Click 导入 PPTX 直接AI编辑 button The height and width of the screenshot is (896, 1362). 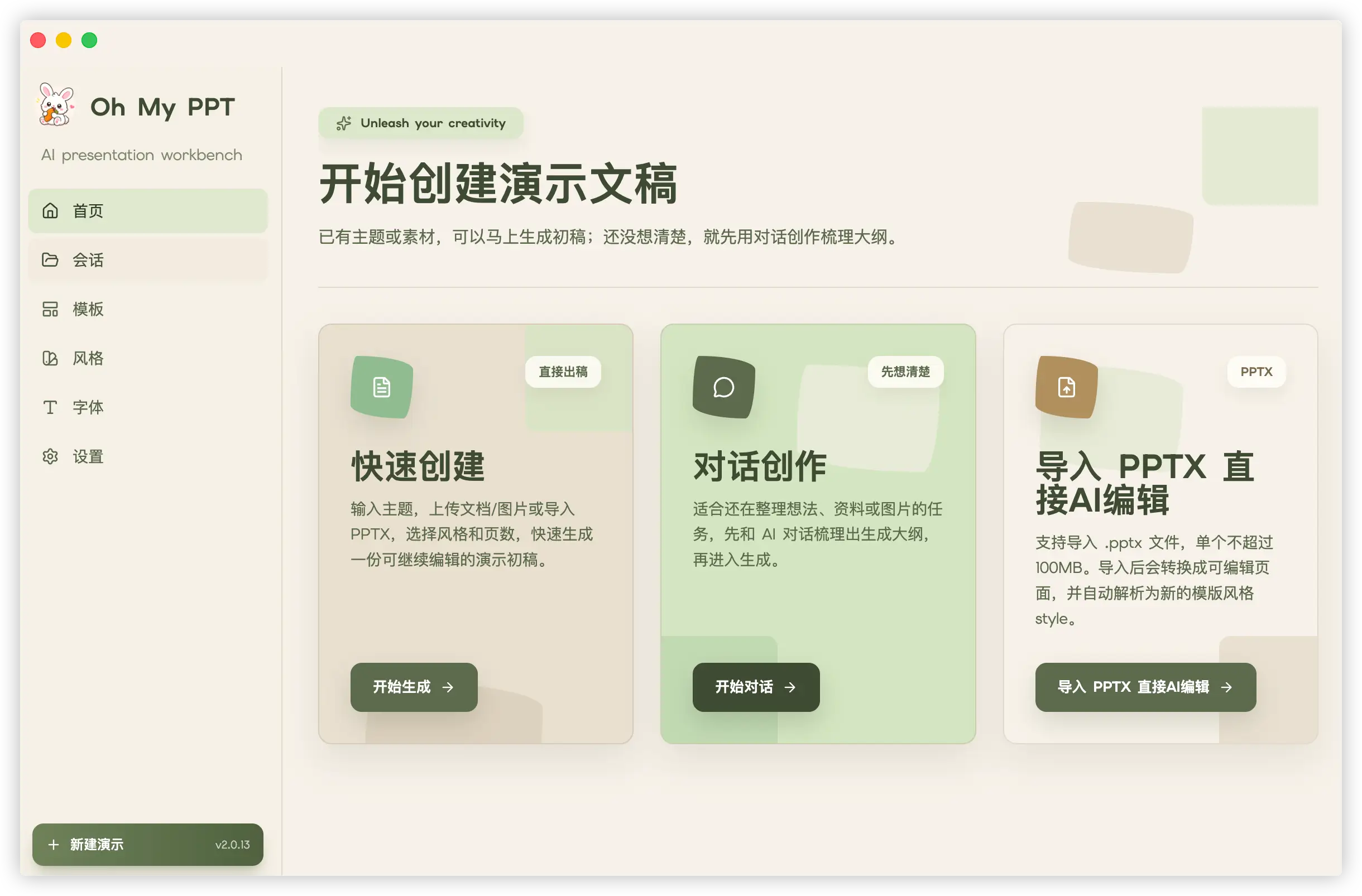pos(1145,687)
